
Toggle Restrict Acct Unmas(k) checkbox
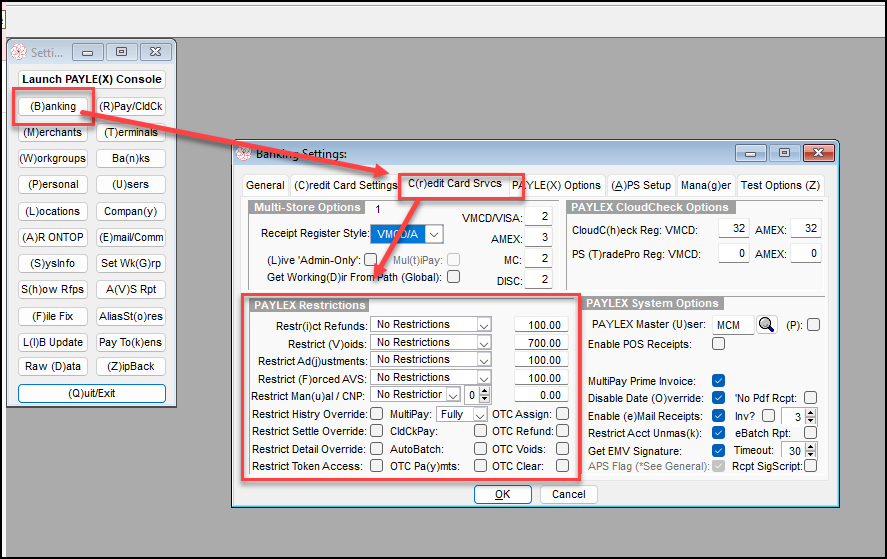[x=718, y=433]
